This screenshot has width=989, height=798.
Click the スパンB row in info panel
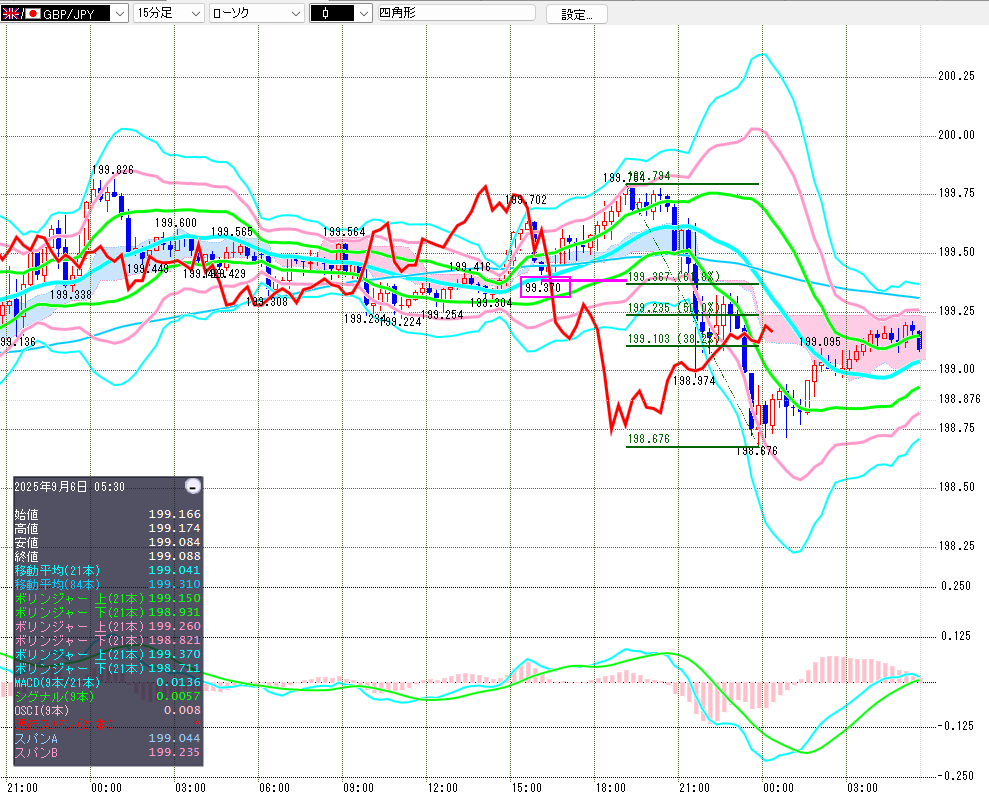108,752
